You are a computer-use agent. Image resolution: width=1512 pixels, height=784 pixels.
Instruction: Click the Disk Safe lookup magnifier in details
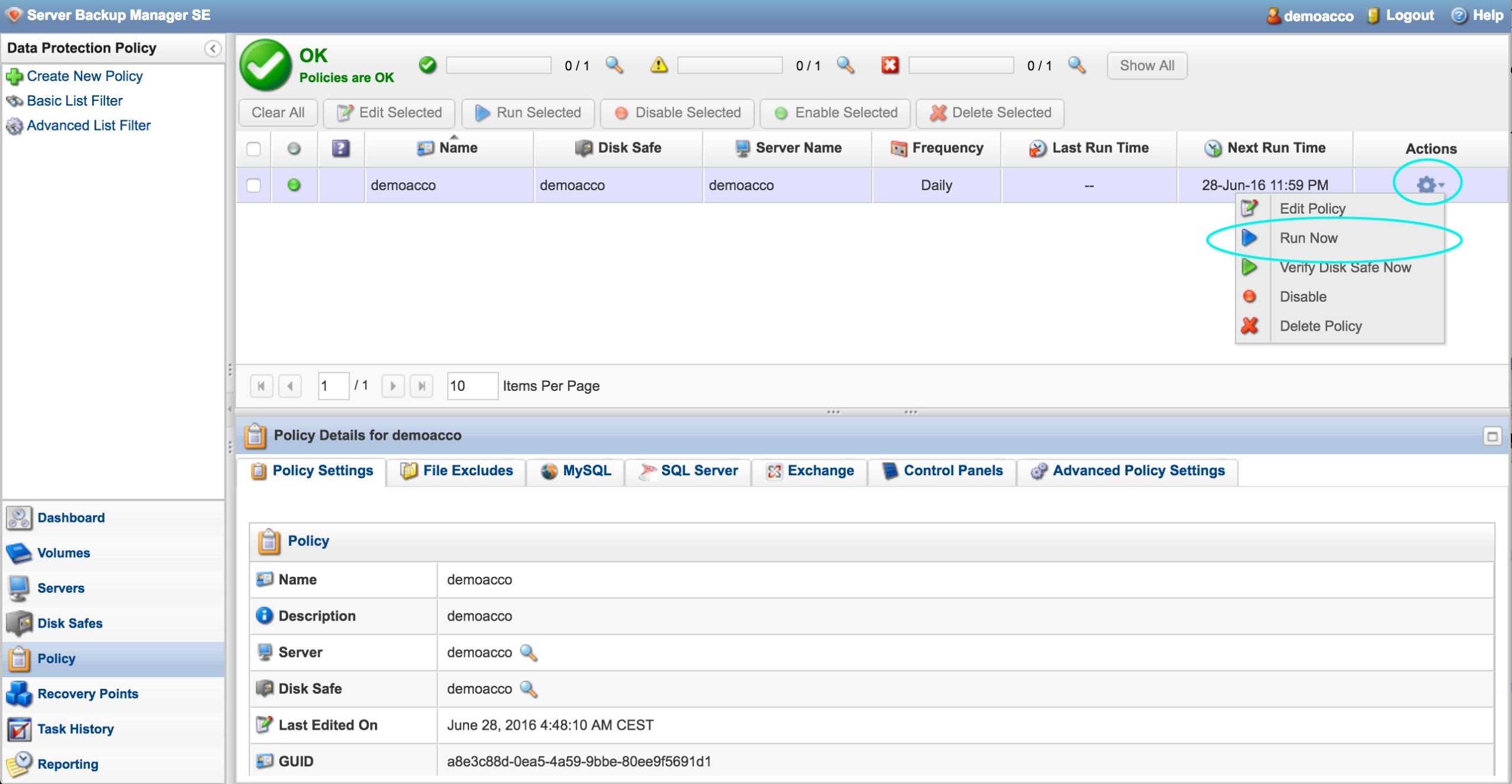pyautogui.click(x=528, y=689)
